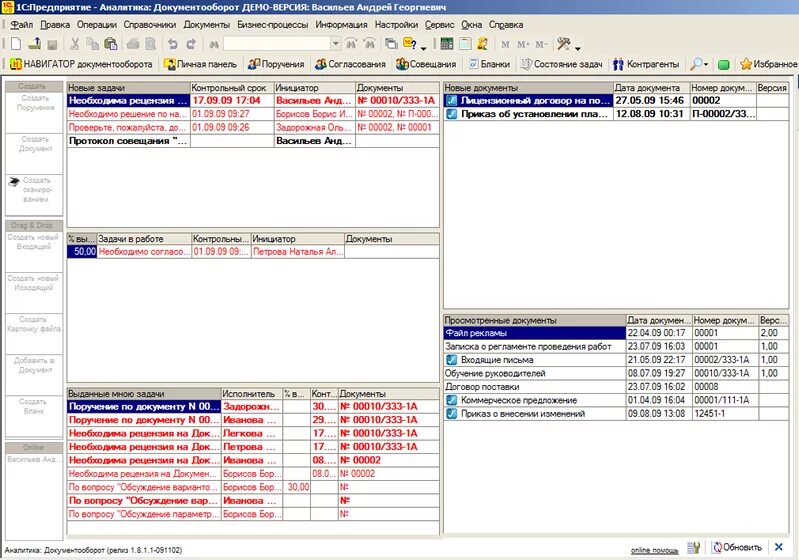This screenshot has width=799, height=560.
Task: Open the Личная панель button
Action: (x=200, y=64)
